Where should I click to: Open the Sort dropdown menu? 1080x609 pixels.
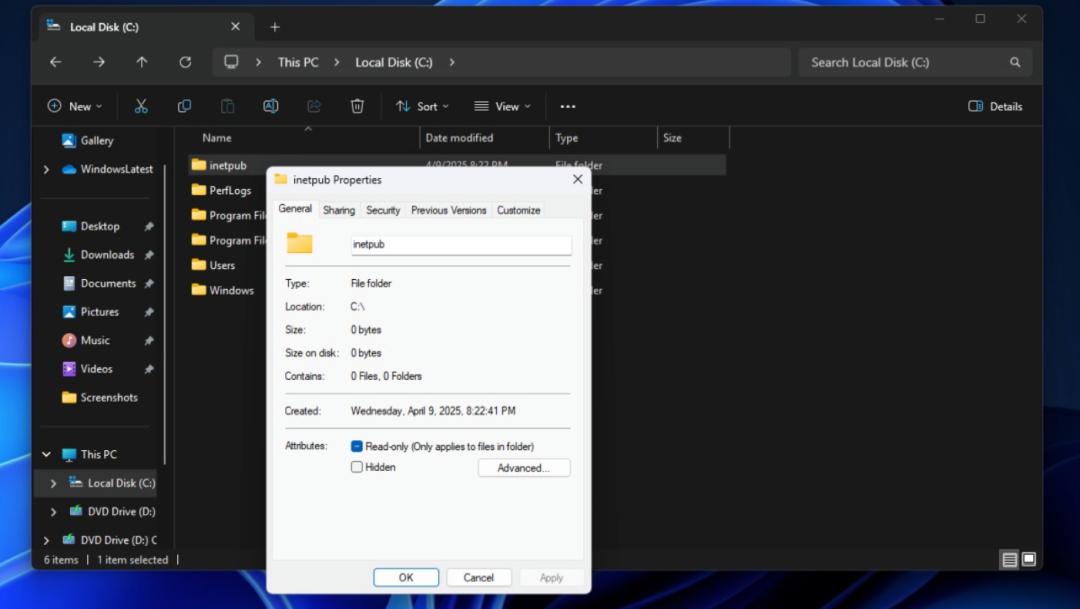point(422,105)
